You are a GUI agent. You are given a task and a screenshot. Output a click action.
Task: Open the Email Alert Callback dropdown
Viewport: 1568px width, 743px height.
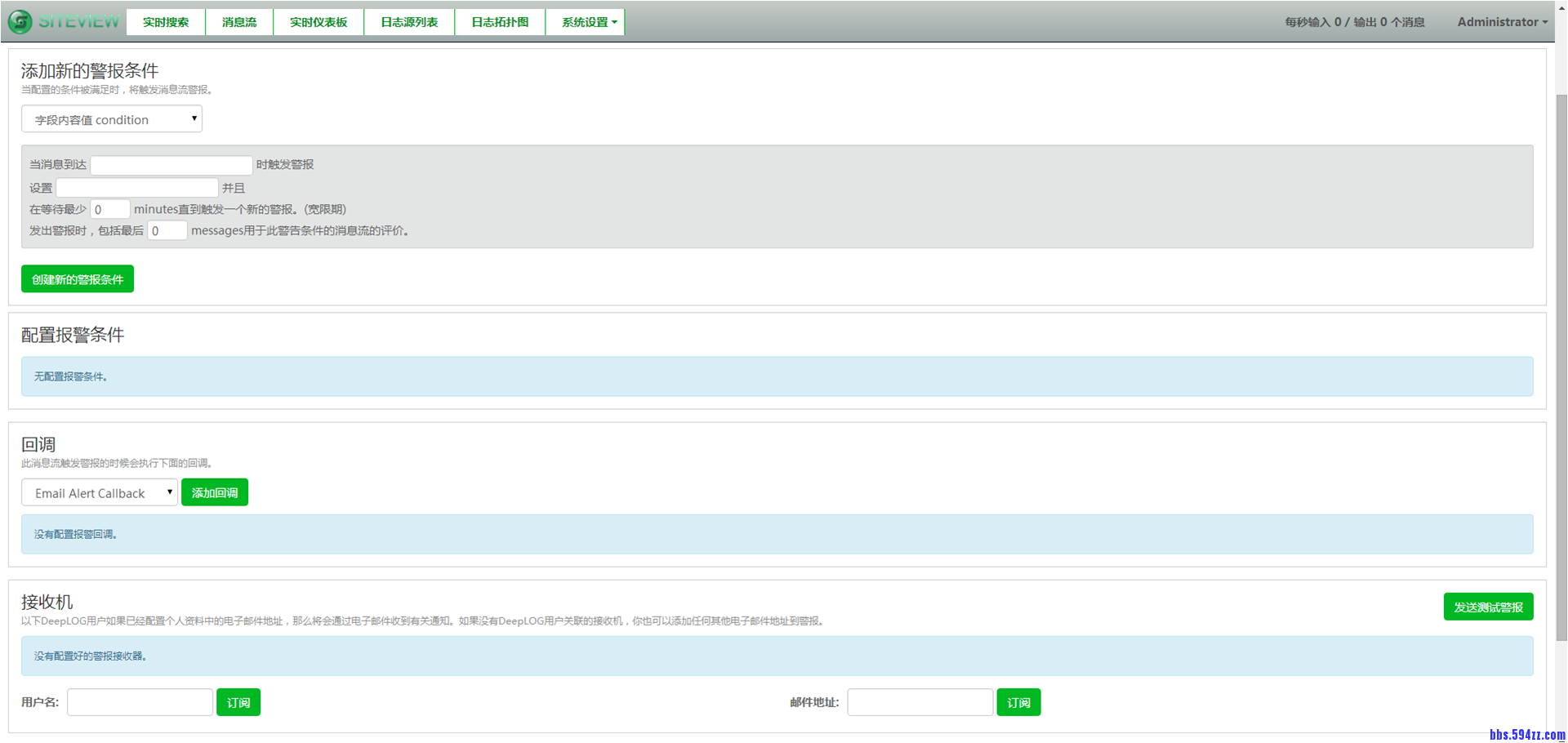click(99, 493)
